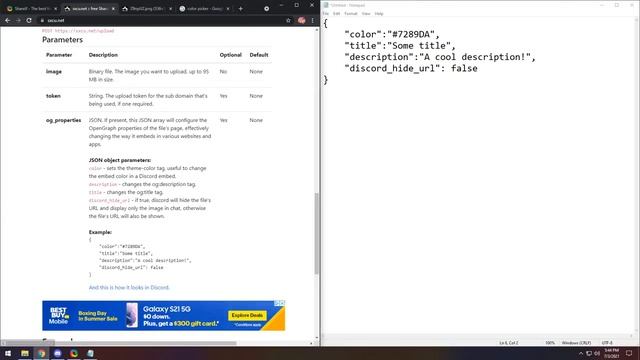Click the POST endpoint URL text
Viewport: 640px width, 360px height.
pyautogui.click(x=78, y=31)
